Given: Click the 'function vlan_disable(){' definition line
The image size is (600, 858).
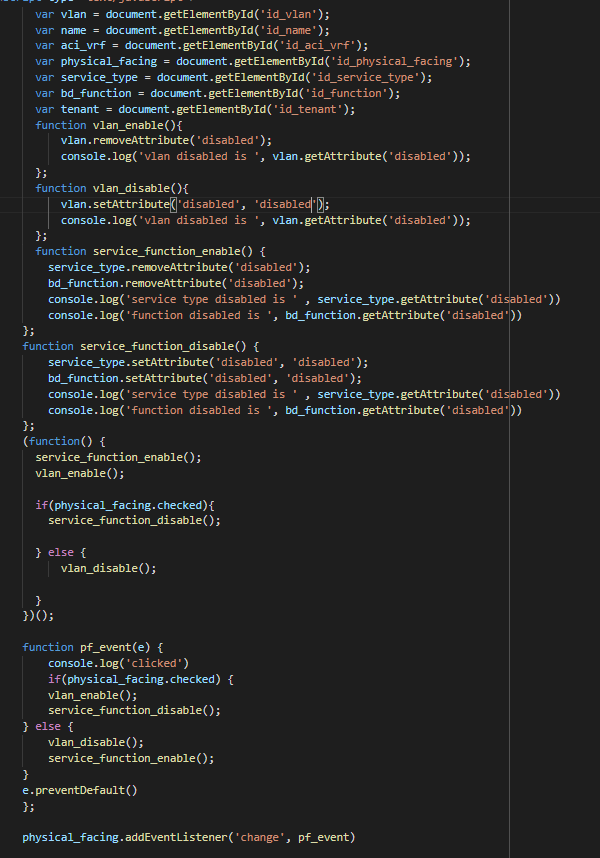Looking at the screenshot, I should click(x=112, y=188).
